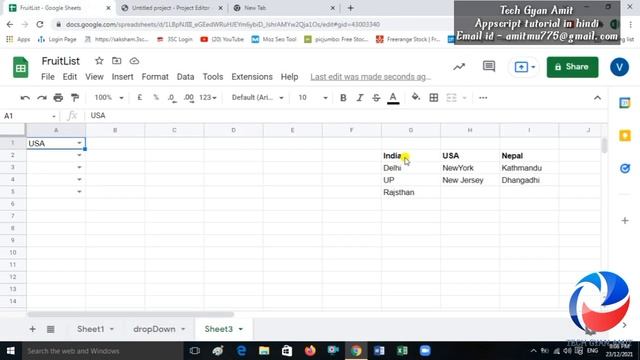Open the Data menu
640x360 pixels.
tap(185, 77)
